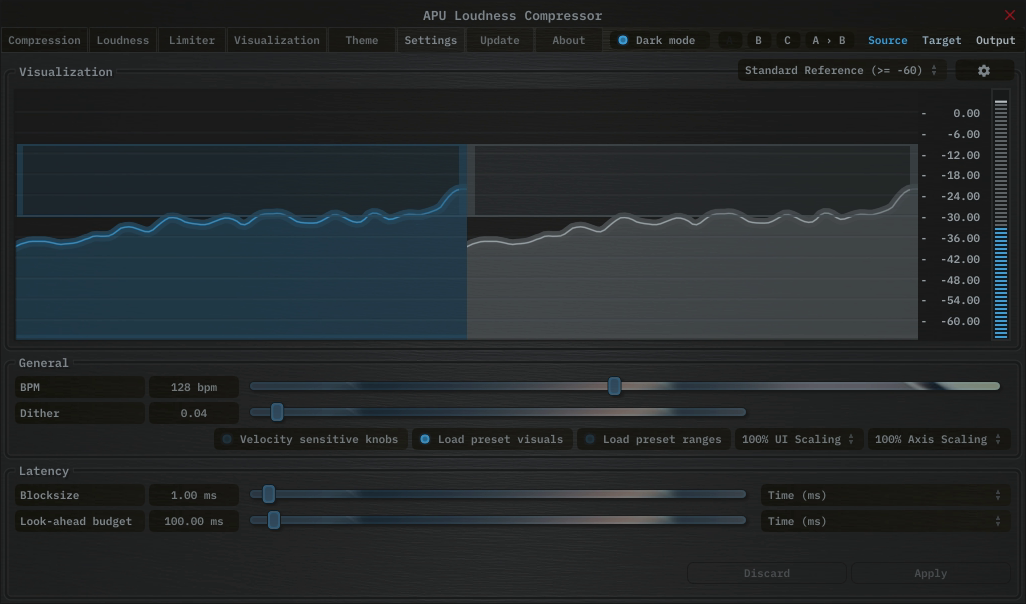Click the BPM slider handle
The height and width of the screenshot is (604, 1026).
point(614,387)
